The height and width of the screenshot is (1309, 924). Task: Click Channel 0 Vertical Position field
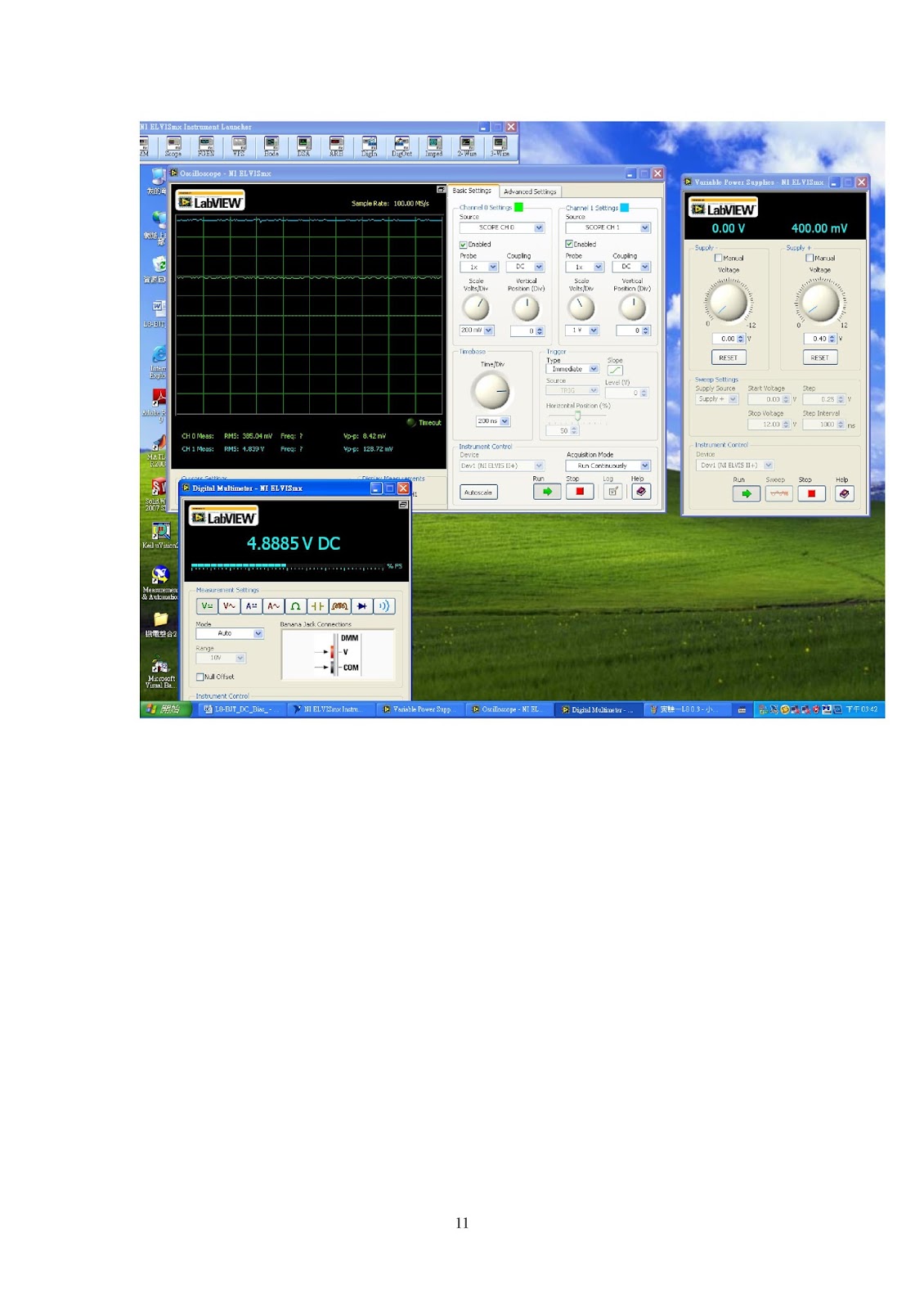(522, 331)
